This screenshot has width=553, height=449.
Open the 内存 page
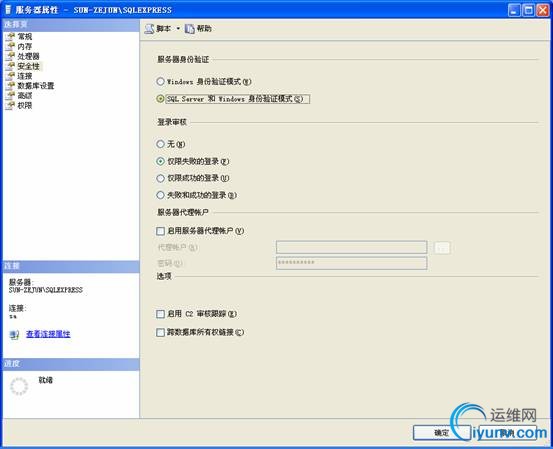(x=25, y=46)
